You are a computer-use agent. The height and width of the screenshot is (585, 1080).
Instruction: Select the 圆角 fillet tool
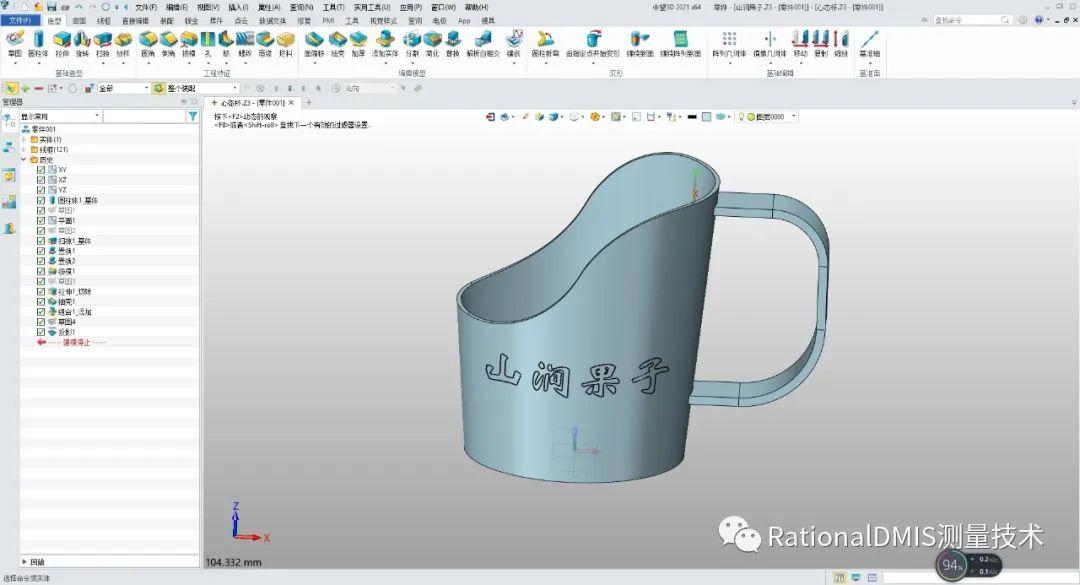148,43
